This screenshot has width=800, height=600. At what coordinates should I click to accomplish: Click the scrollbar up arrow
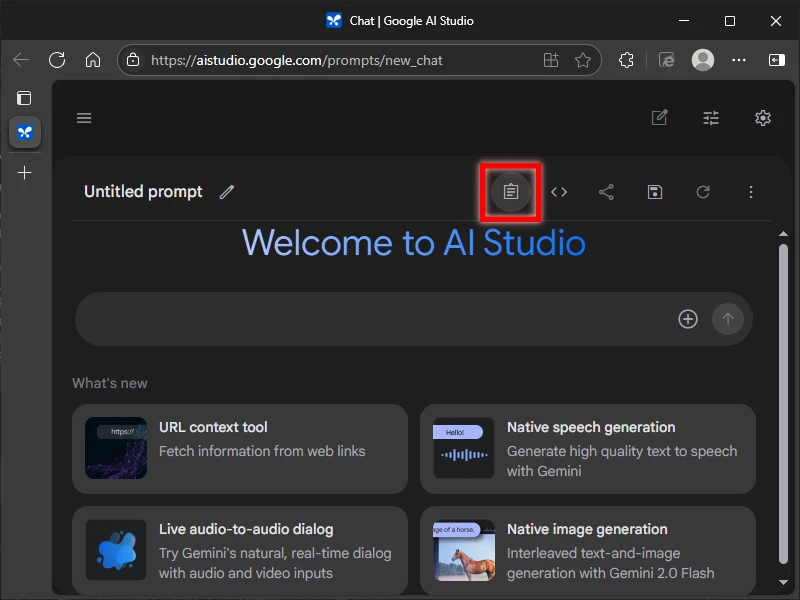click(783, 234)
